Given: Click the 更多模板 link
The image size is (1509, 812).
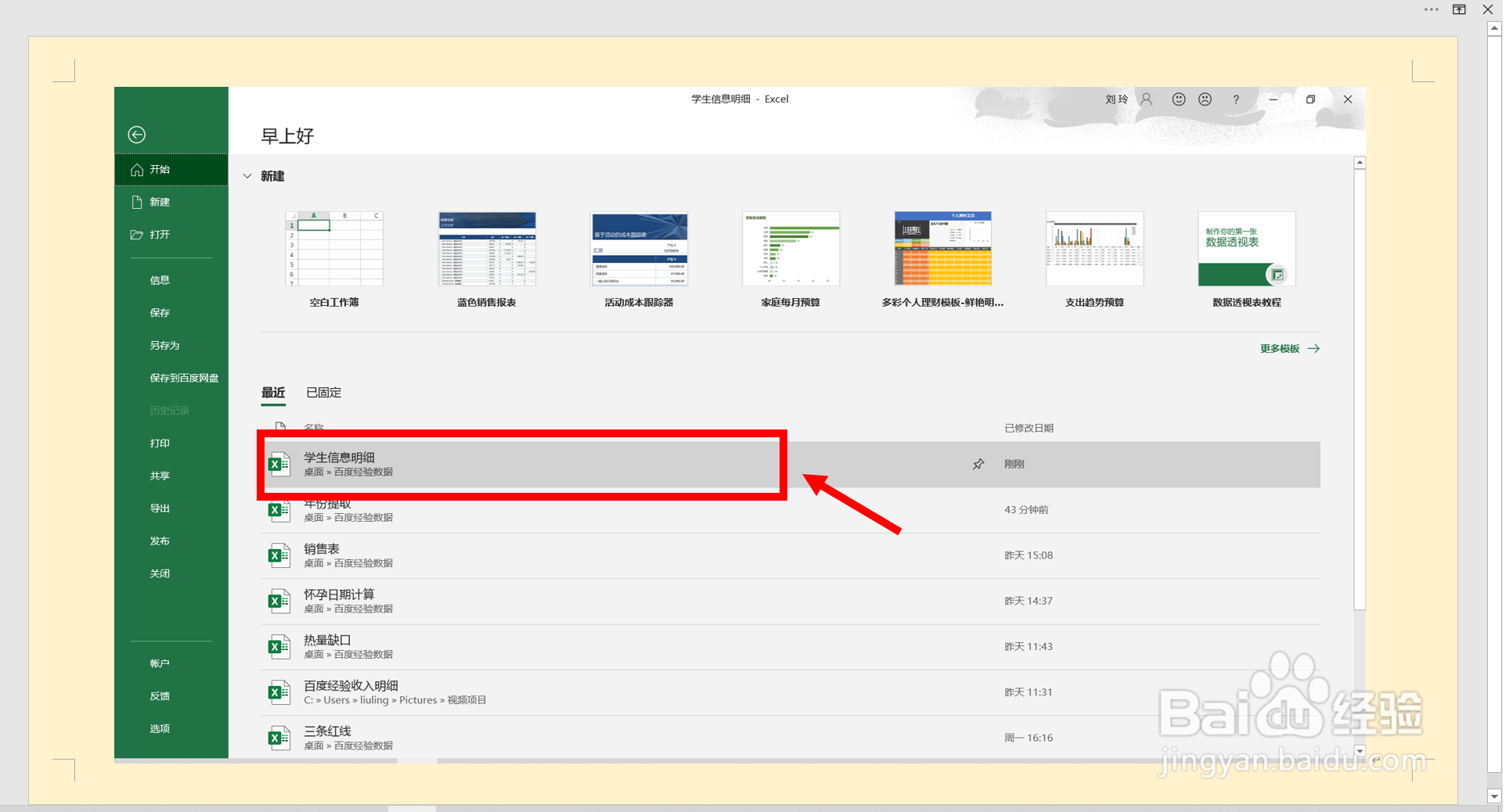Looking at the screenshot, I should [x=1290, y=349].
